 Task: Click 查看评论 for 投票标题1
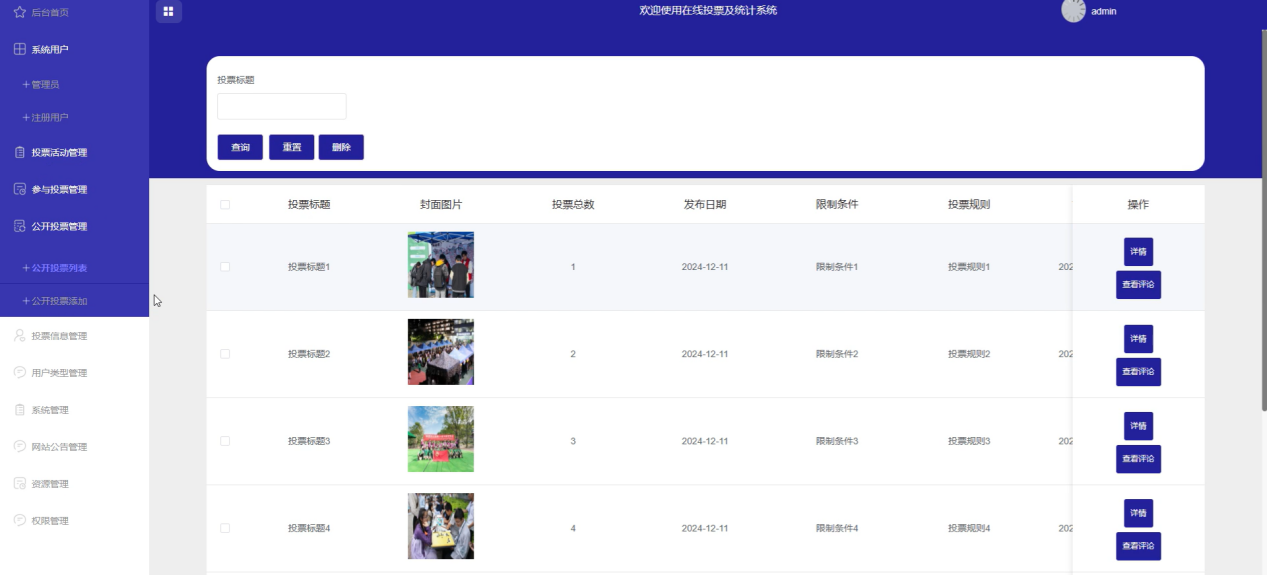(1138, 285)
